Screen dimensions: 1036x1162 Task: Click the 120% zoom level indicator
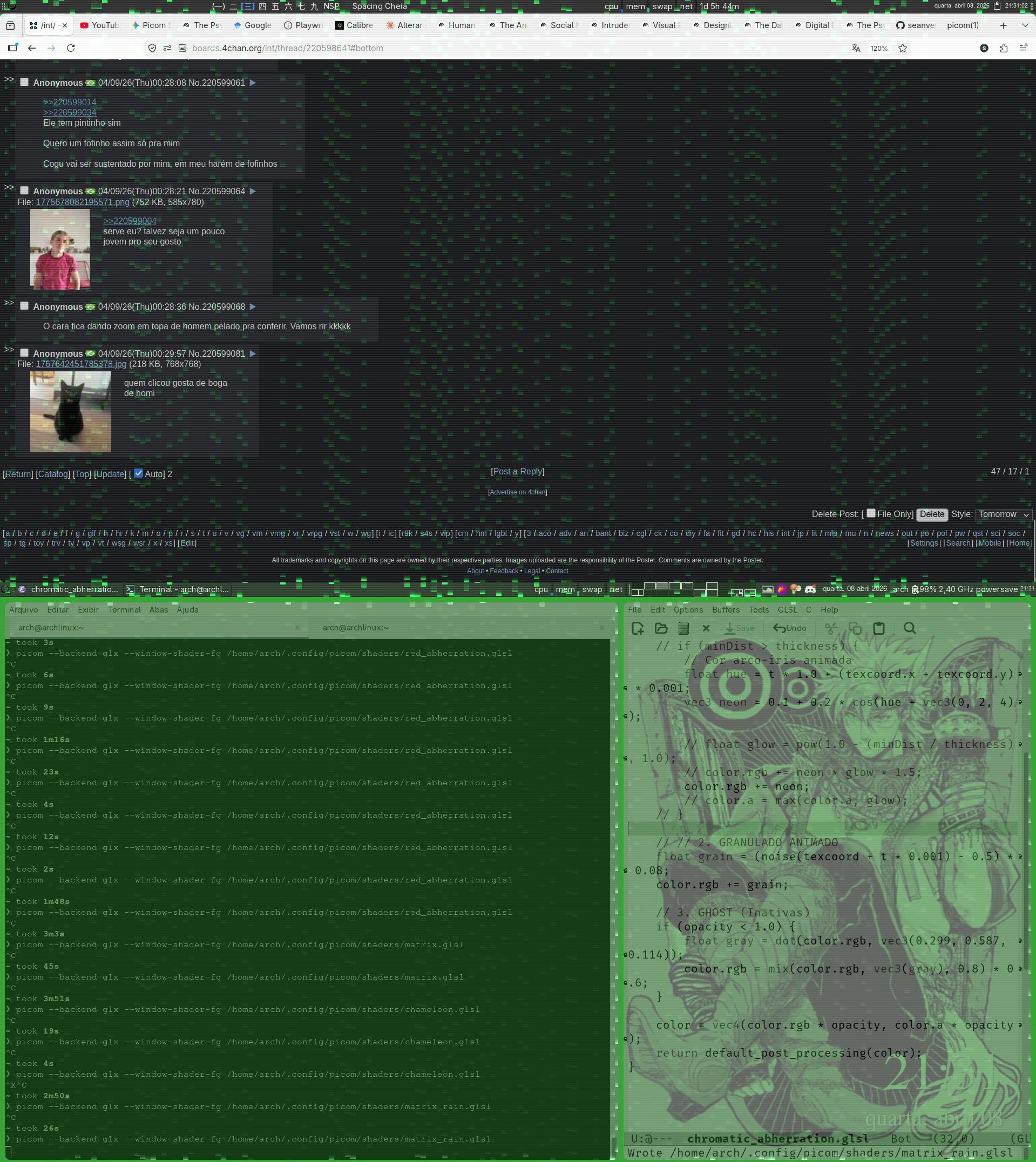(879, 49)
